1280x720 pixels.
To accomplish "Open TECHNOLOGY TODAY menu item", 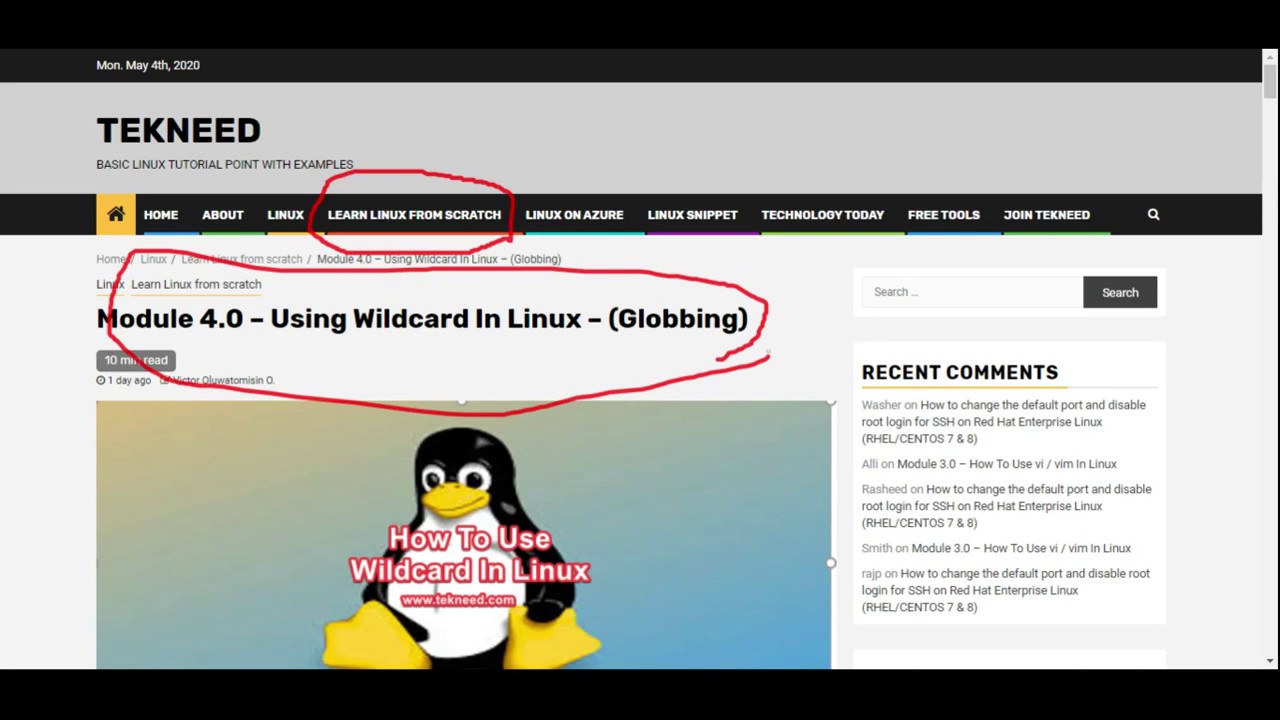I will click(x=822, y=215).
